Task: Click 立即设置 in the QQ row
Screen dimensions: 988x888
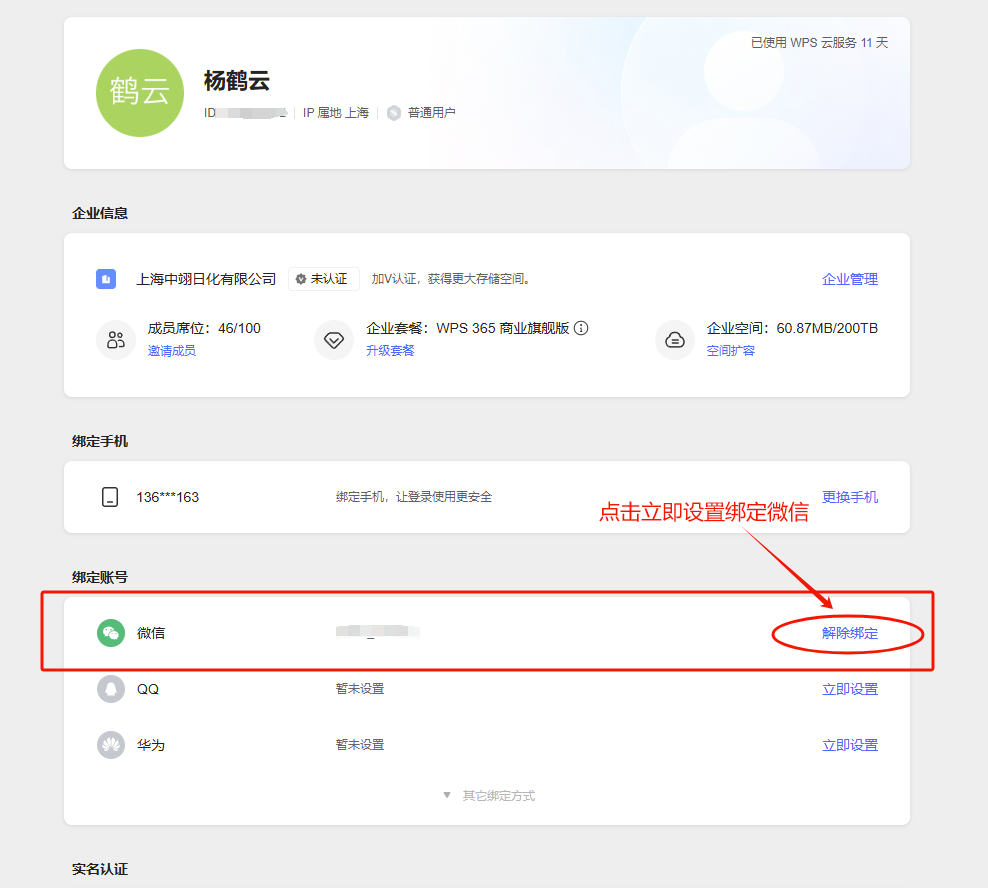Action: click(850, 689)
